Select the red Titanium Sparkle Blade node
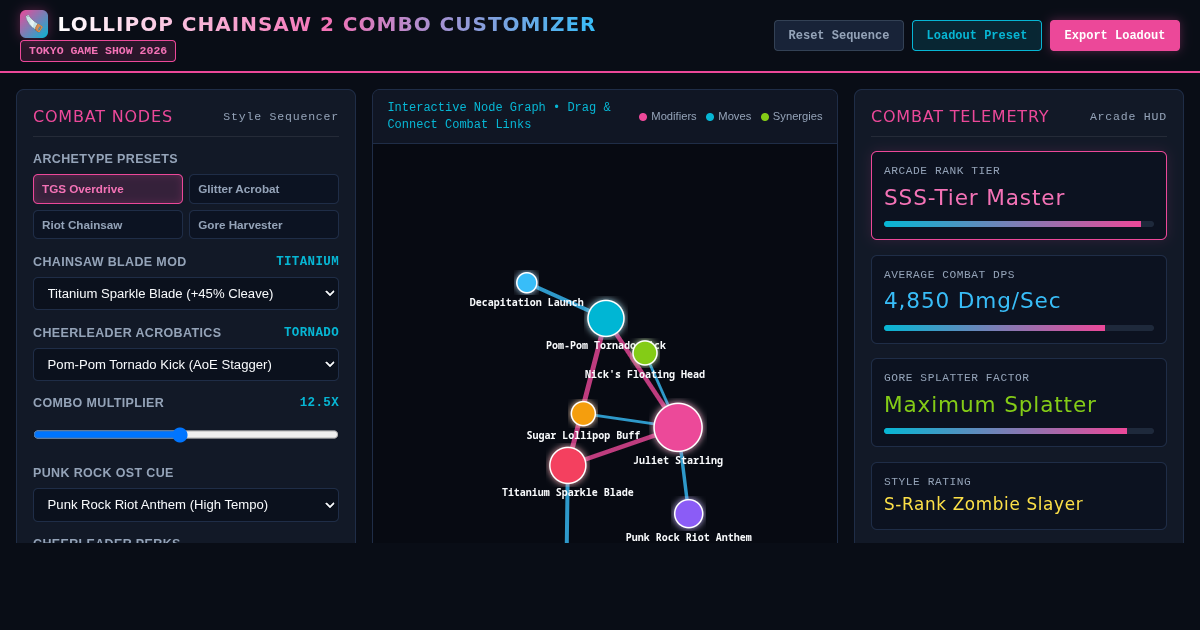This screenshot has height=630, width=1200. coord(568,465)
